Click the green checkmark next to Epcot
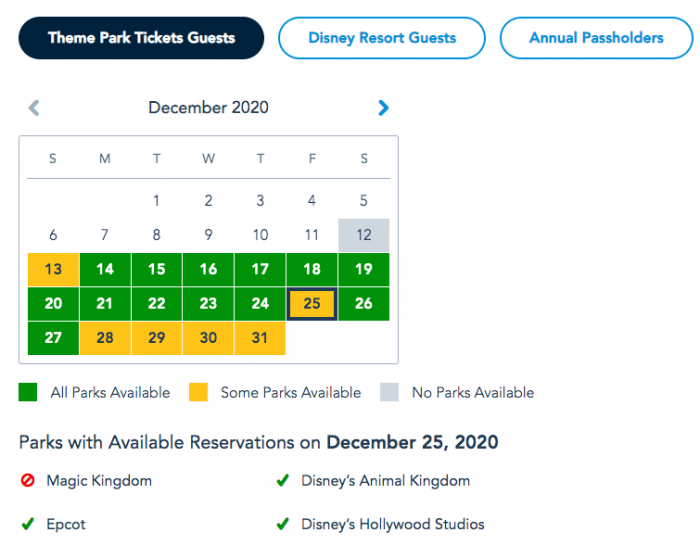The height and width of the screenshot is (545, 700). [28, 524]
